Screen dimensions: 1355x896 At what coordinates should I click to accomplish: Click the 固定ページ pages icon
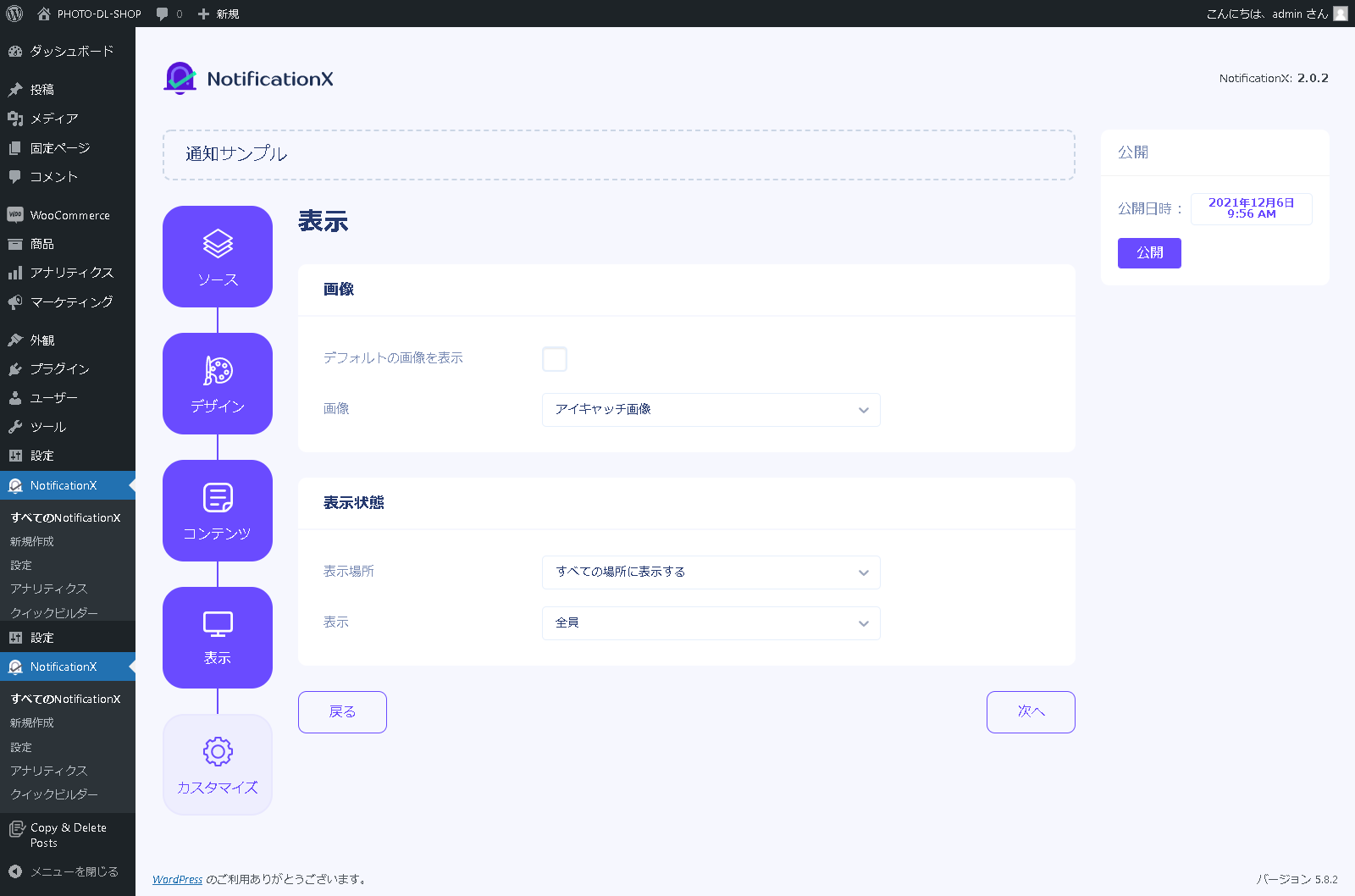(15, 147)
